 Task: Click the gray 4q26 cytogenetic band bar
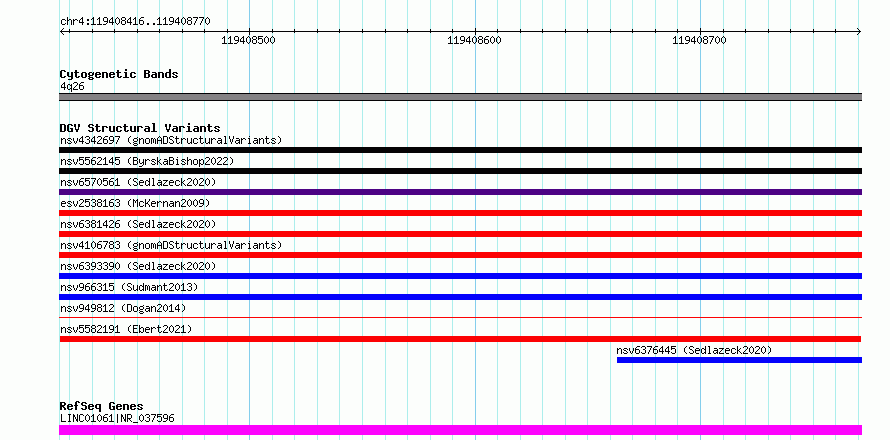click(x=460, y=97)
